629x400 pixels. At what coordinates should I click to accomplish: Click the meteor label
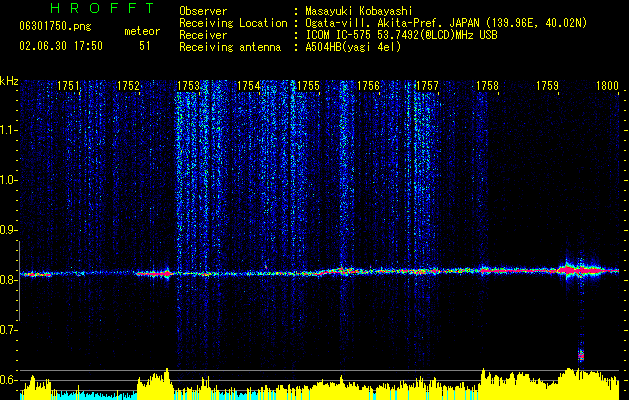pos(142,31)
